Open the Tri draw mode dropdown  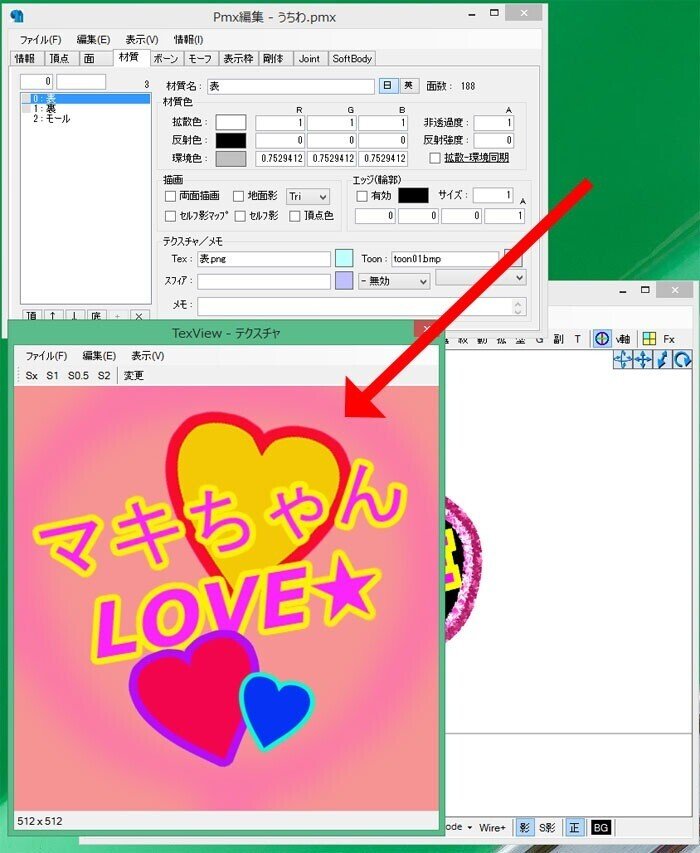(x=308, y=196)
